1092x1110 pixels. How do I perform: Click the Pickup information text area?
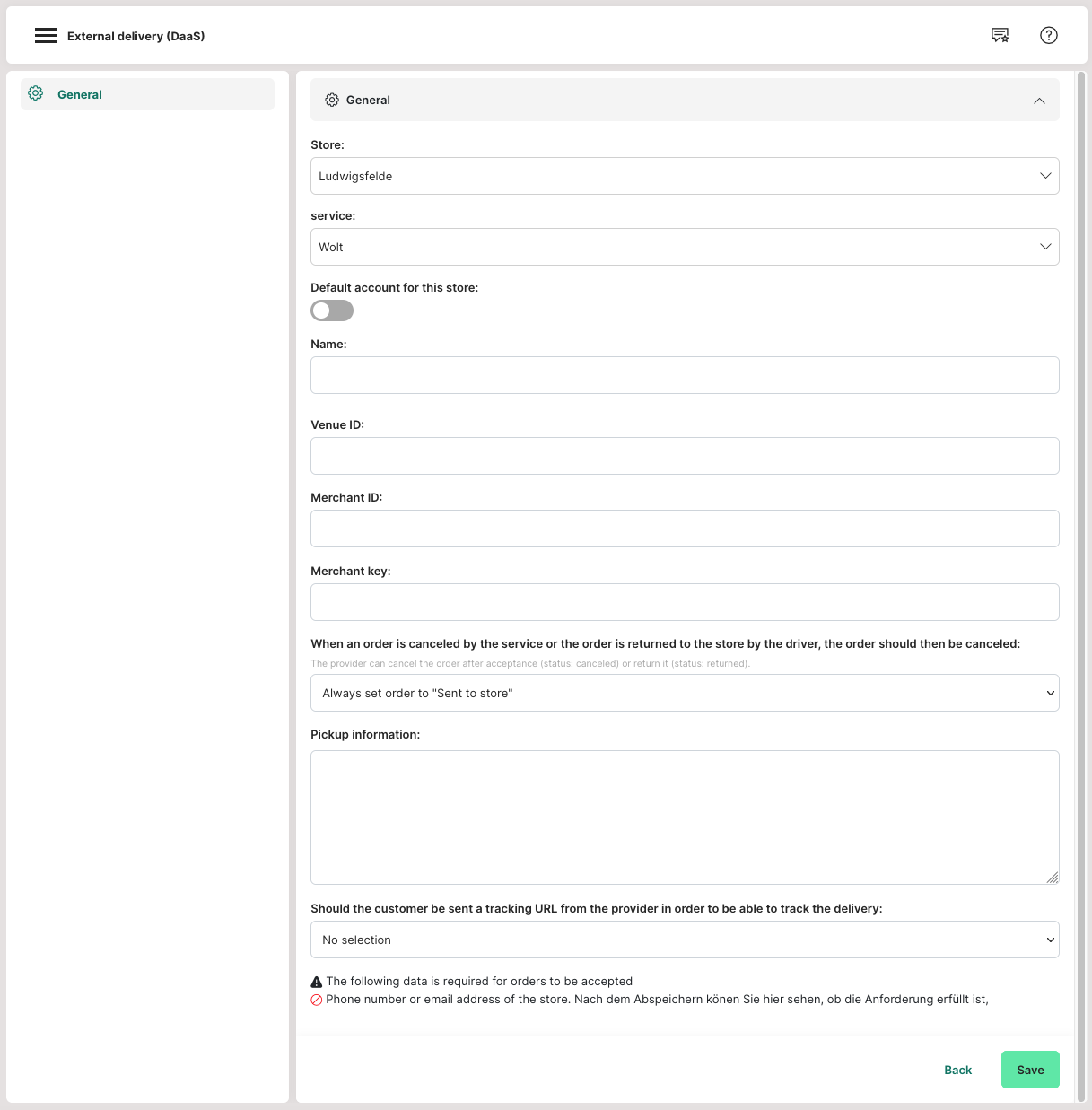pos(684,817)
